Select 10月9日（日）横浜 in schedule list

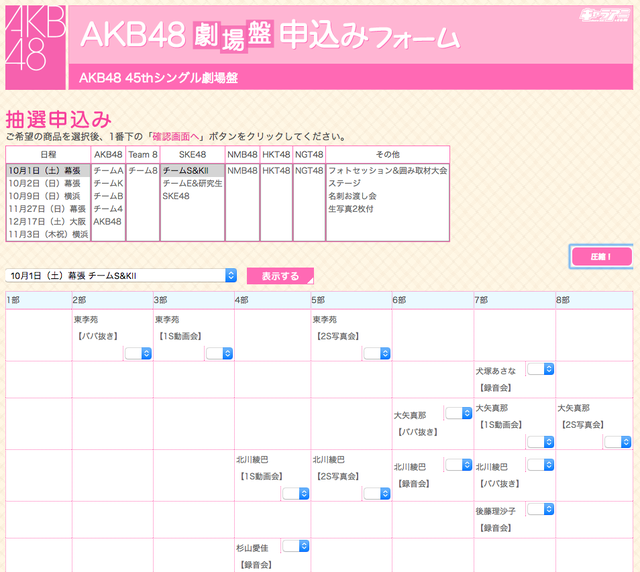(45, 196)
